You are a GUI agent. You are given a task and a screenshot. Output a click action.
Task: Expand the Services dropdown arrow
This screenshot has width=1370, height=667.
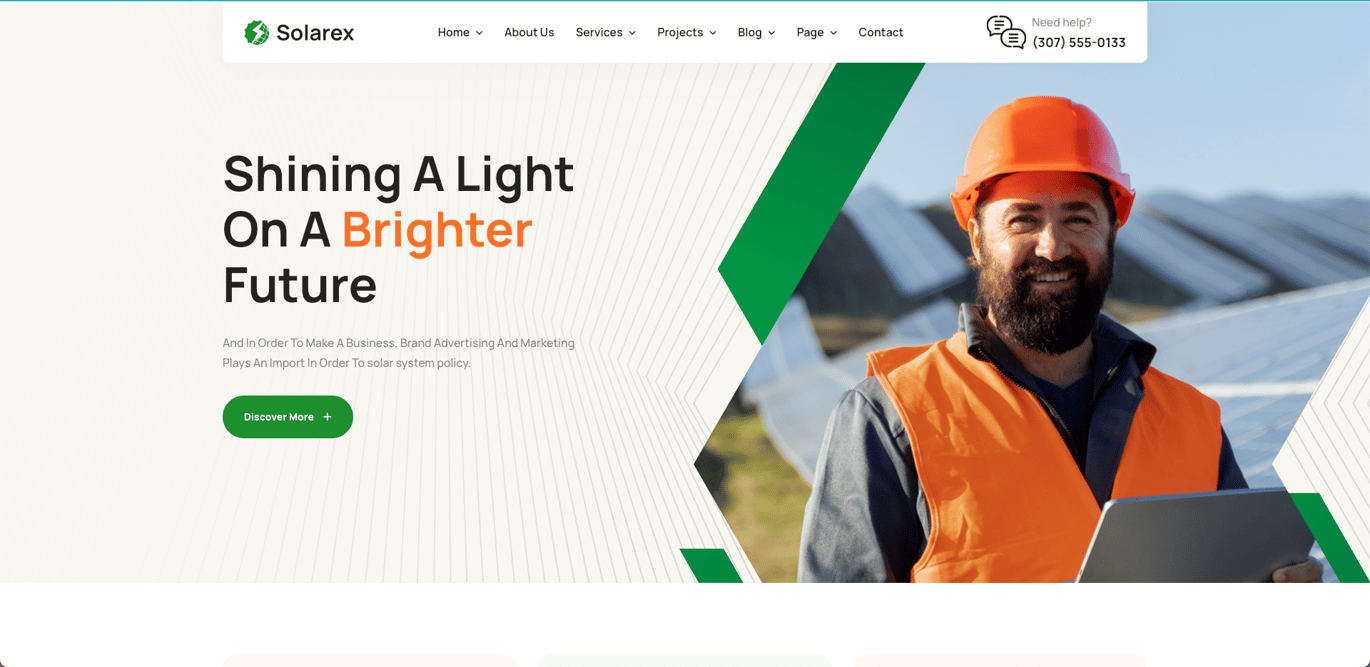632,33
